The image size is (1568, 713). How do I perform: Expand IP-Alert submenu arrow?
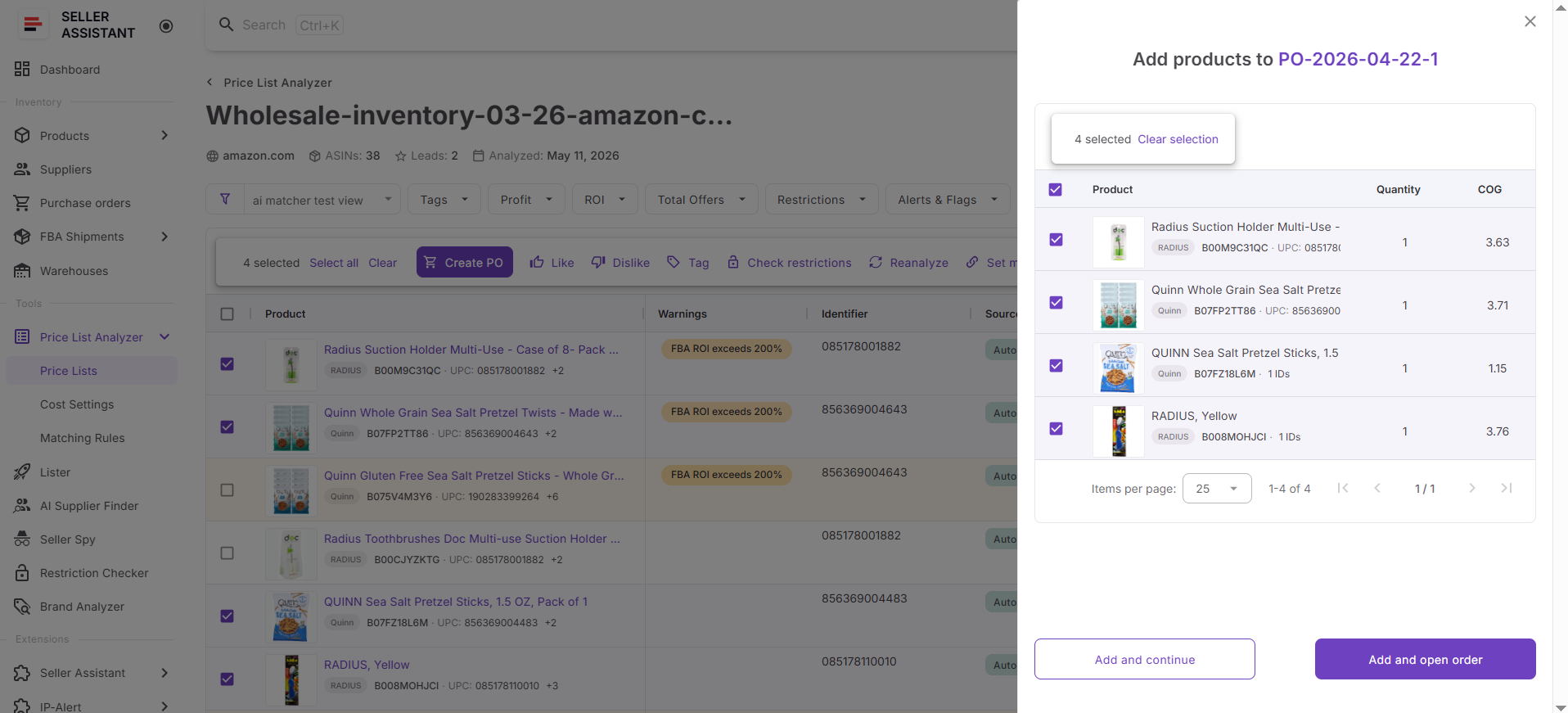point(164,706)
